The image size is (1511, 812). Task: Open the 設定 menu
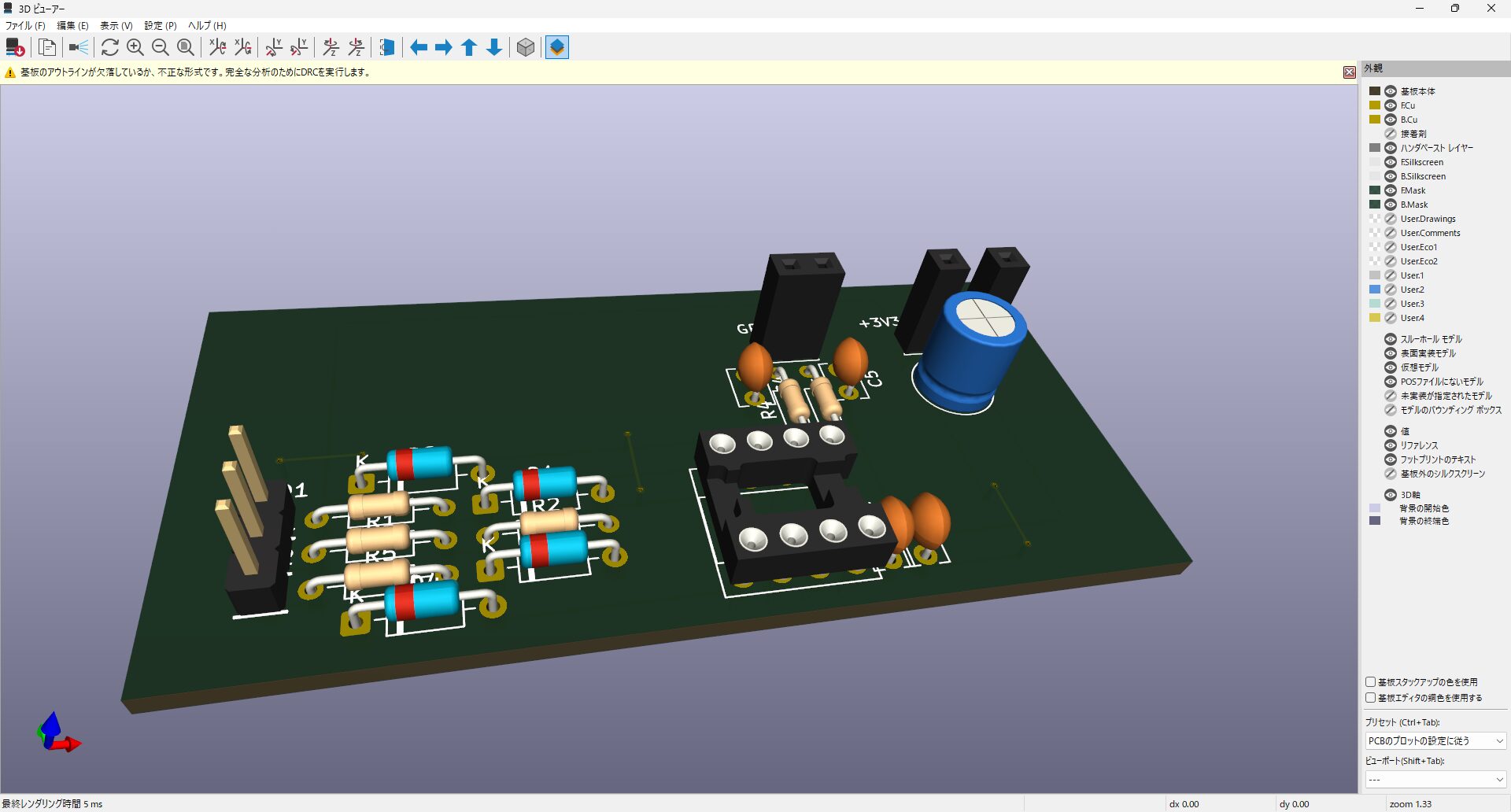[x=160, y=26]
